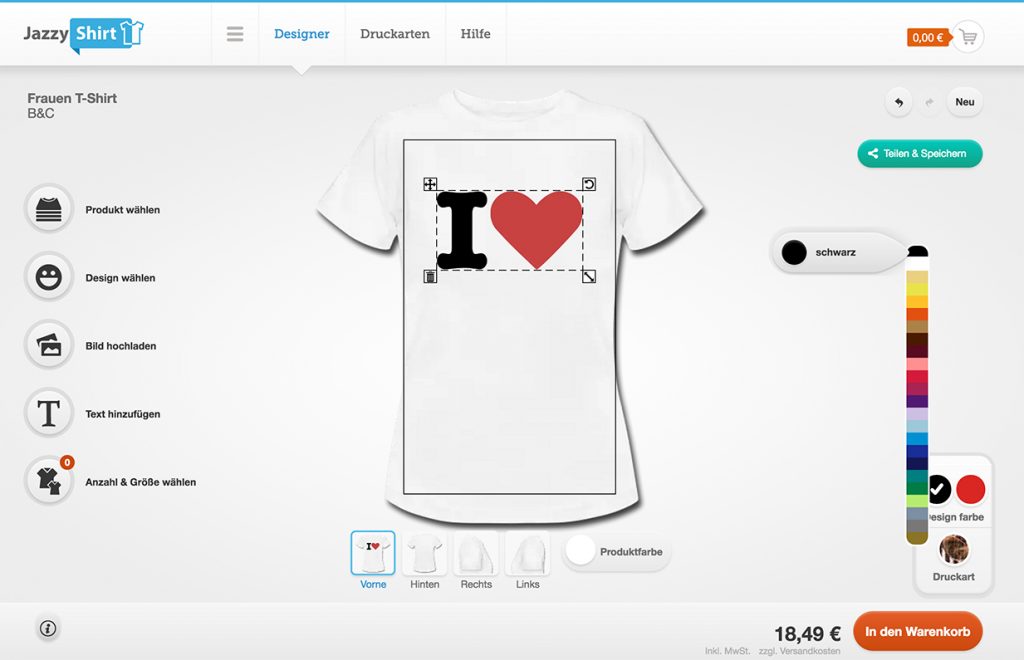Click the Produkt wählen shirt-stack icon
This screenshot has width=1024, height=660.
(x=48, y=210)
